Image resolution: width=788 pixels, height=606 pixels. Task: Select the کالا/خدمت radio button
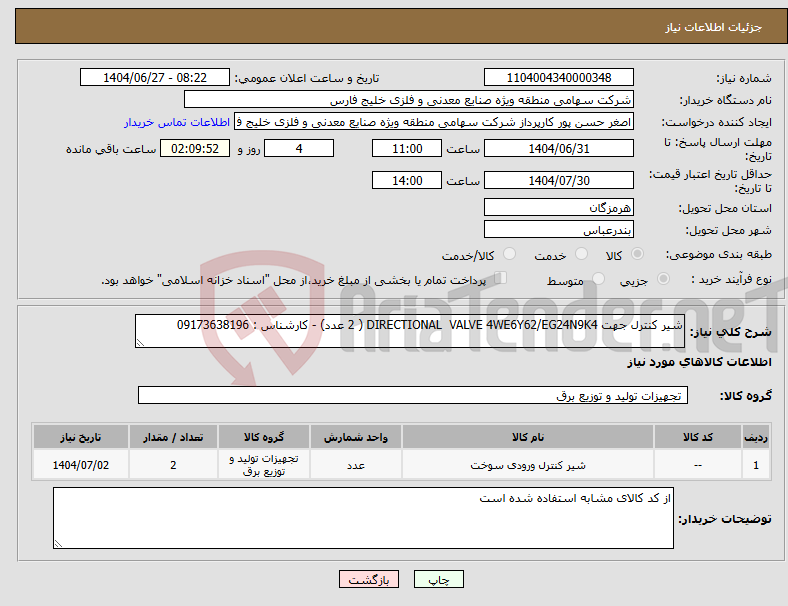[510, 254]
